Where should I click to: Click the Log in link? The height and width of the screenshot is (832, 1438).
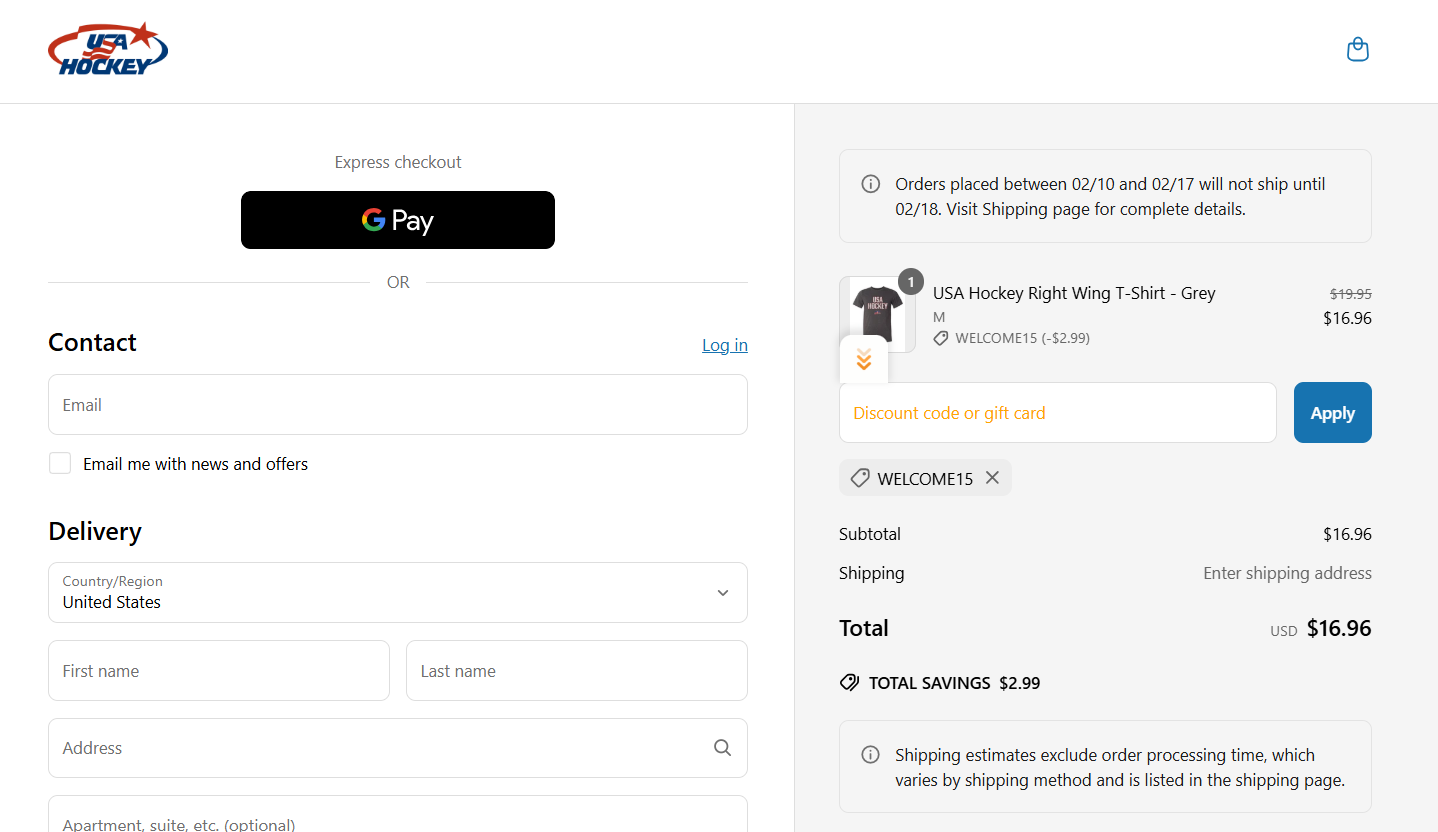click(x=724, y=345)
